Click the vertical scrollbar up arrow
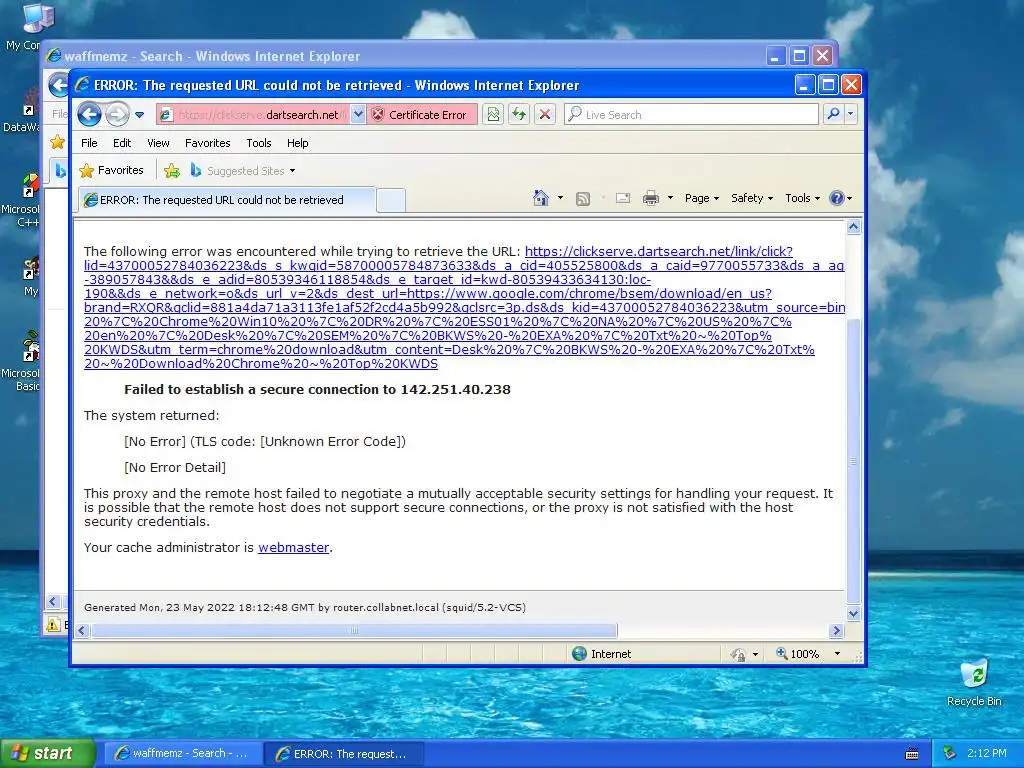This screenshot has width=1024, height=768. point(853,227)
